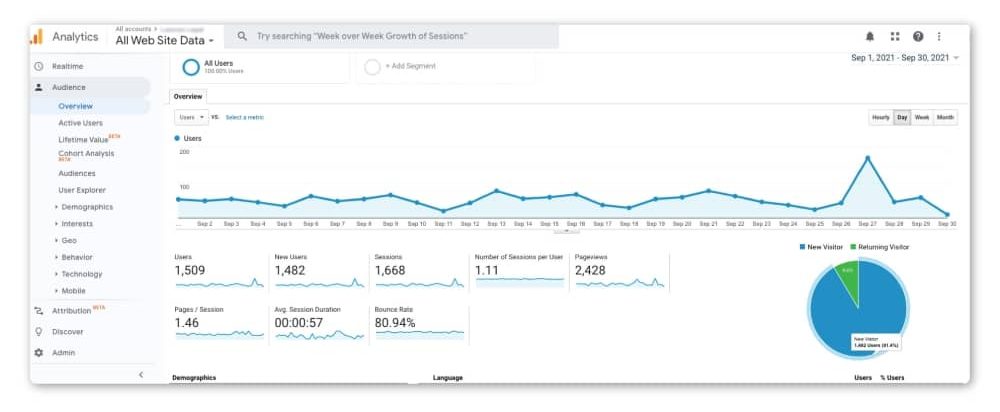The image size is (1000, 412).
Task: Click the New Users card 1,482
Action: pyautogui.click(x=320, y=271)
